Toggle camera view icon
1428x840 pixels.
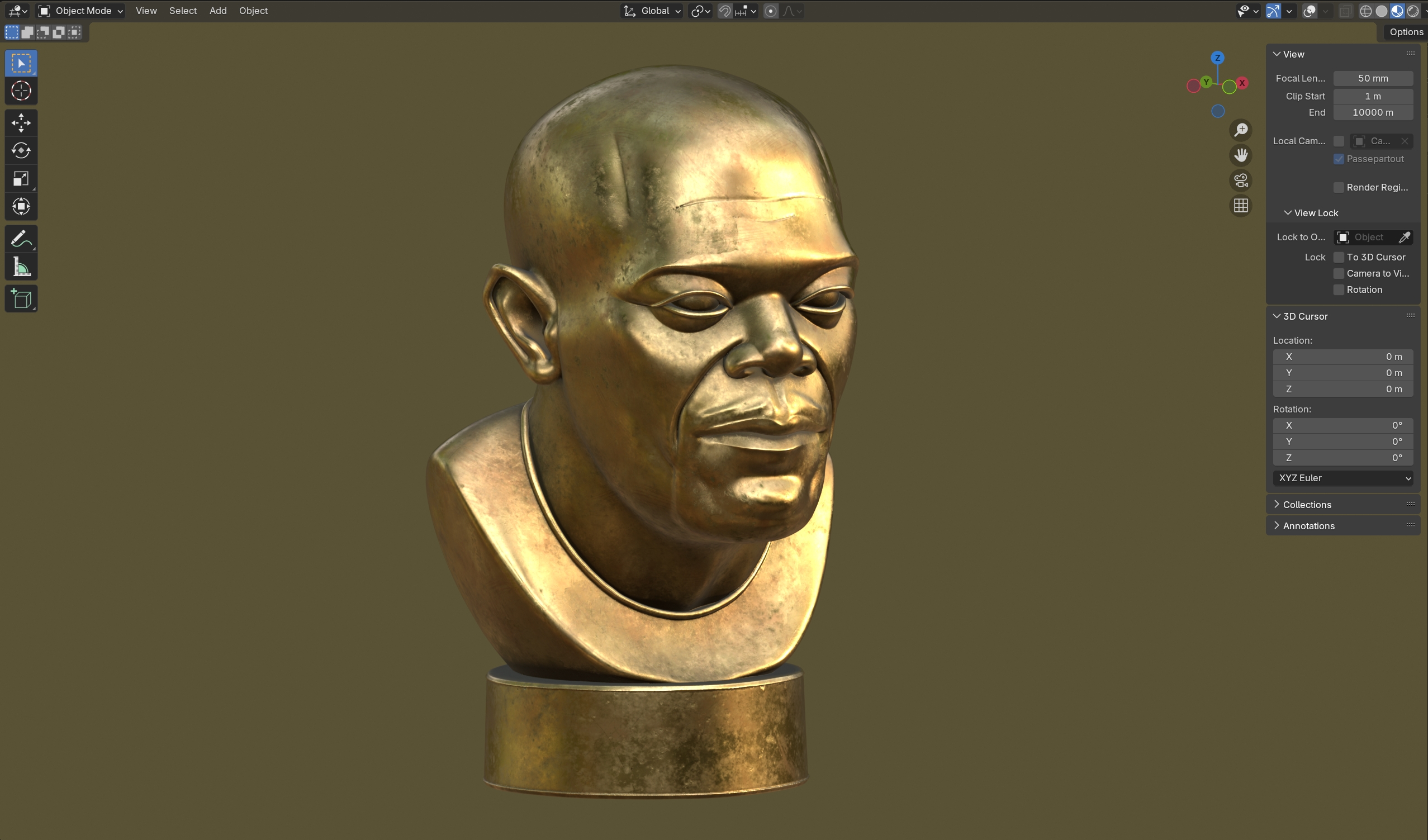[x=1240, y=181]
